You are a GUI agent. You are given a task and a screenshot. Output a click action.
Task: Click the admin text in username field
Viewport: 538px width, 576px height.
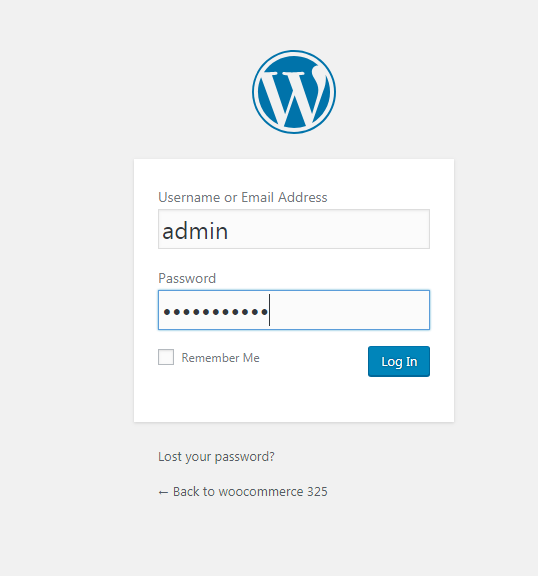pyautogui.click(x=195, y=231)
